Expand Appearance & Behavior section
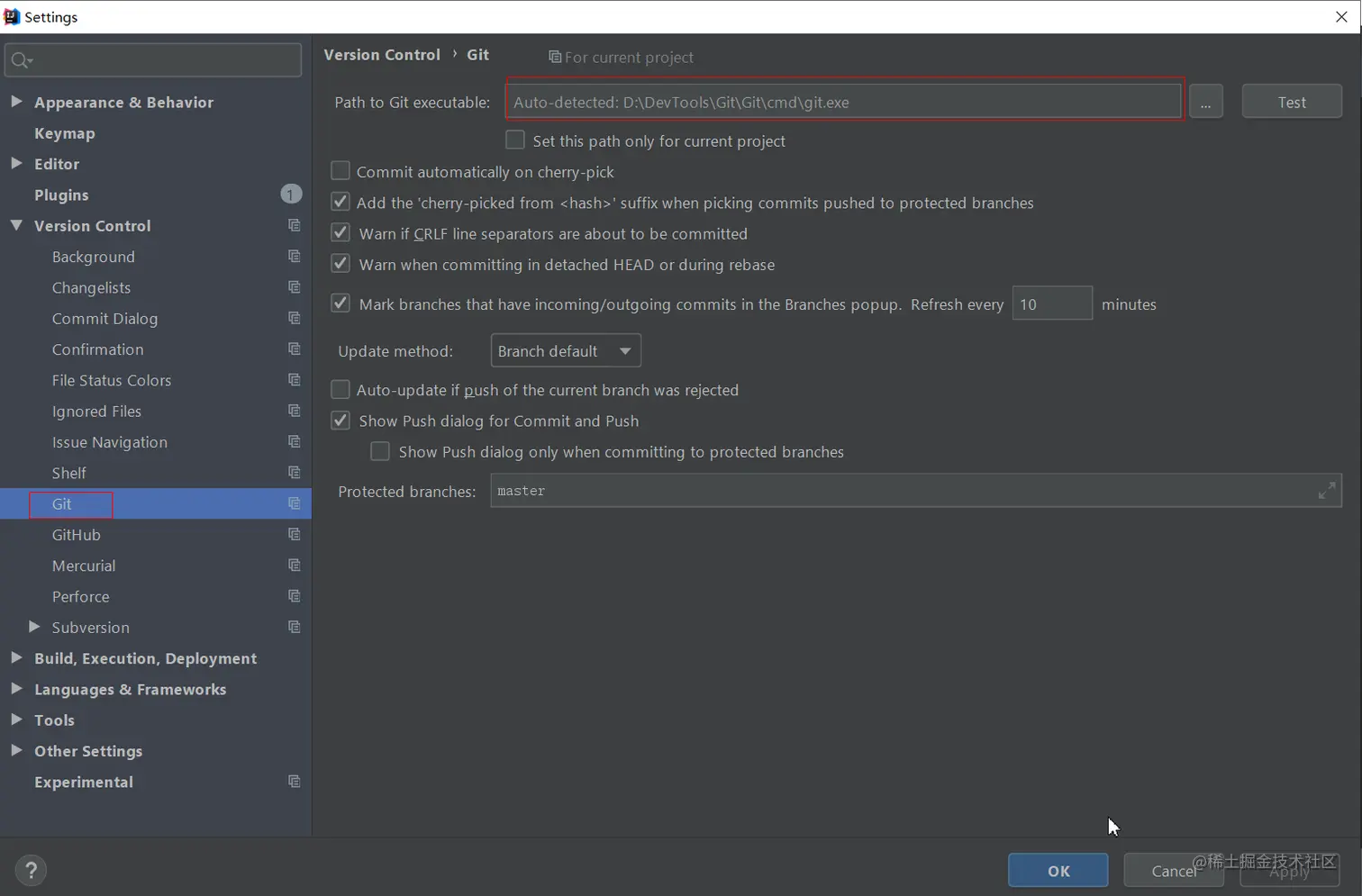The image size is (1362, 896). 16,102
